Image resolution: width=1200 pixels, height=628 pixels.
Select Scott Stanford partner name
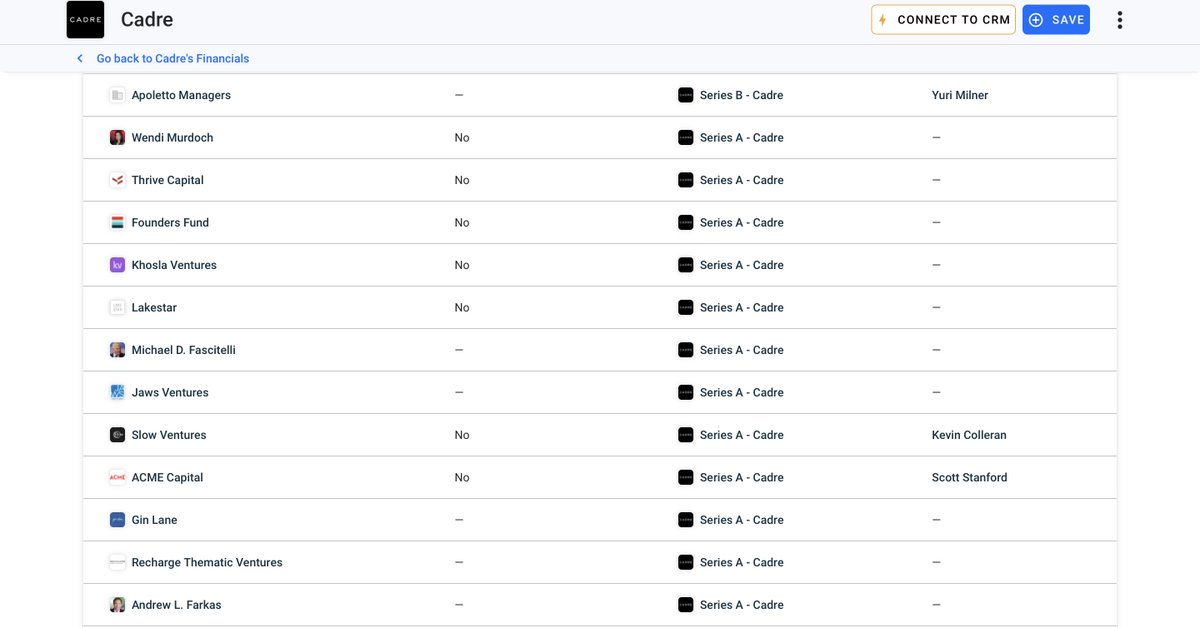(969, 478)
